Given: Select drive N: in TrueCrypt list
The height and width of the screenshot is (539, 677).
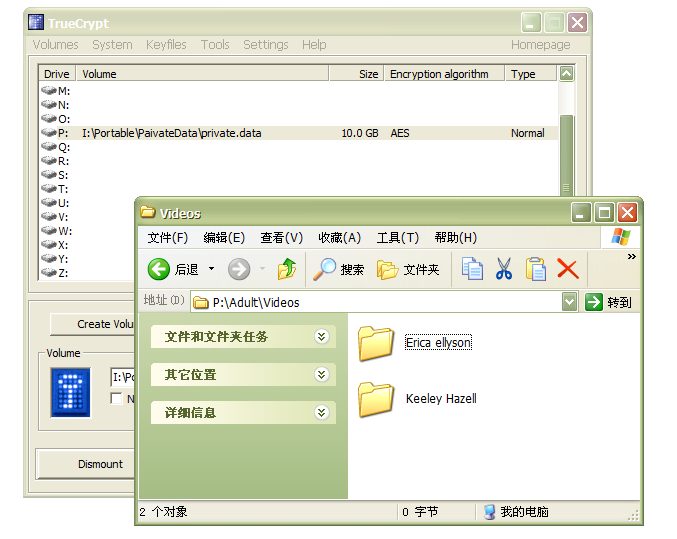Looking at the screenshot, I should point(55,105).
